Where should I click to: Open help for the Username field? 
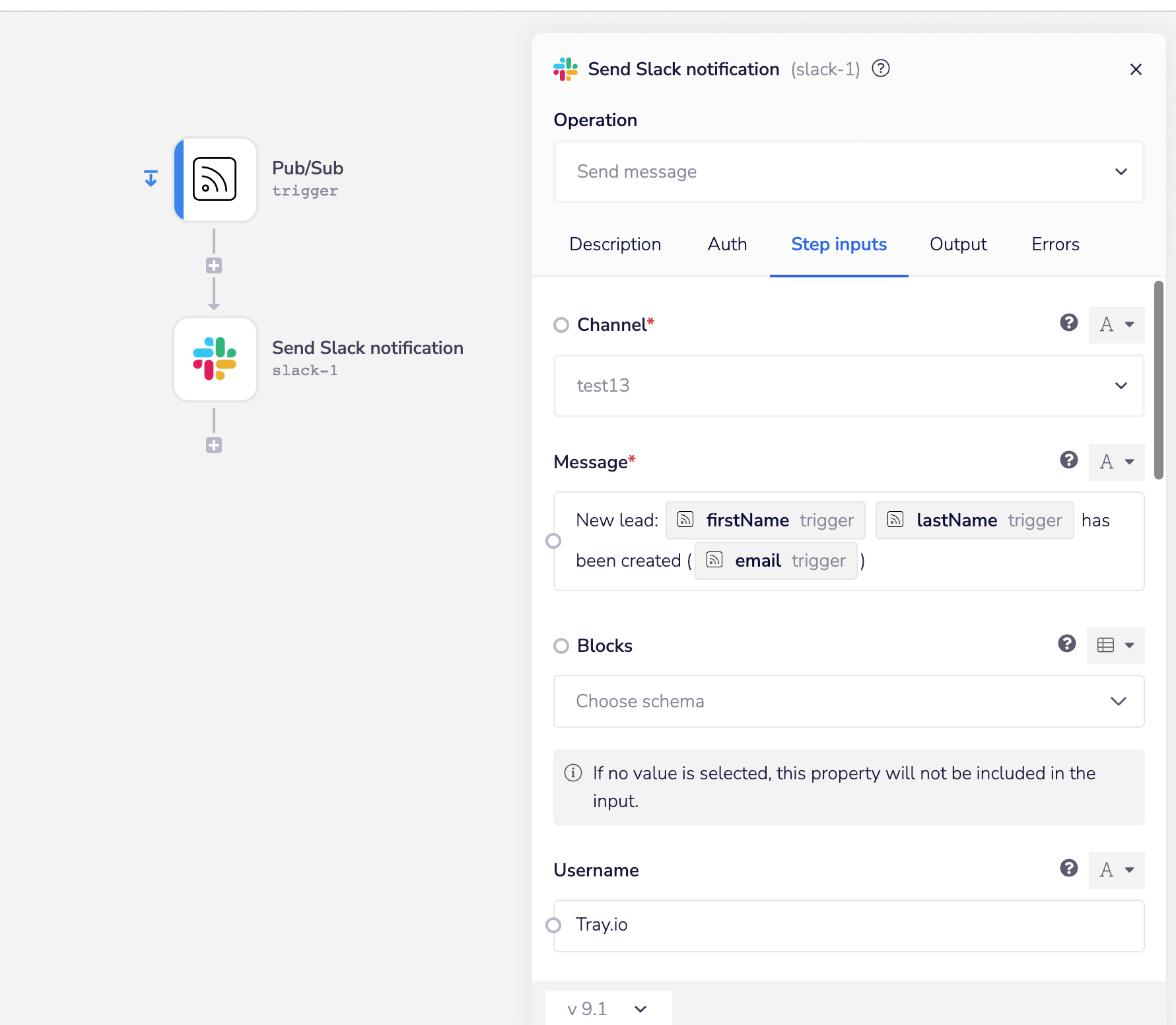pyautogui.click(x=1068, y=868)
